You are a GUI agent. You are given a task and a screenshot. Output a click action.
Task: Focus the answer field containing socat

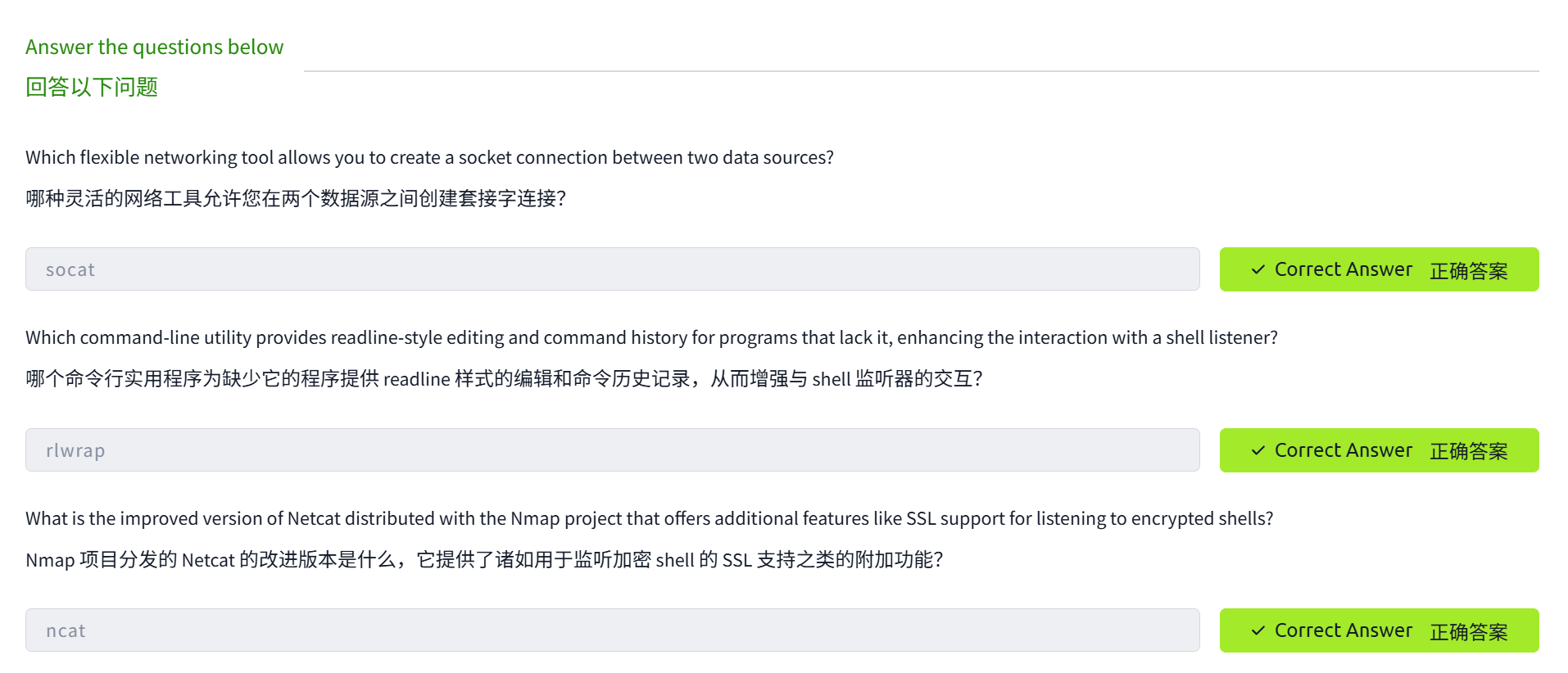pyautogui.click(x=612, y=269)
